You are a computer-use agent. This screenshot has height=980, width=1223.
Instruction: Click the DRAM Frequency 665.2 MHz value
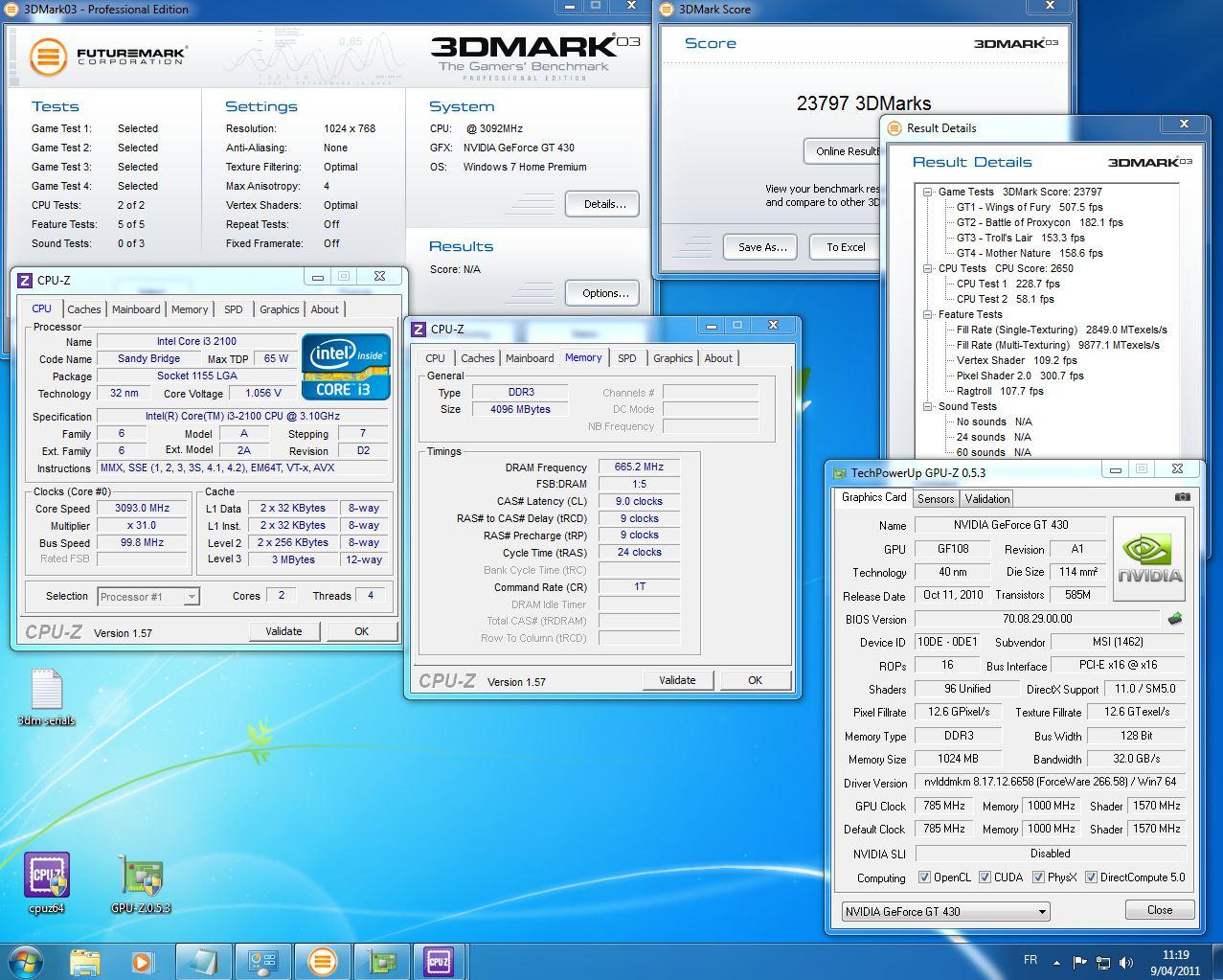click(639, 467)
